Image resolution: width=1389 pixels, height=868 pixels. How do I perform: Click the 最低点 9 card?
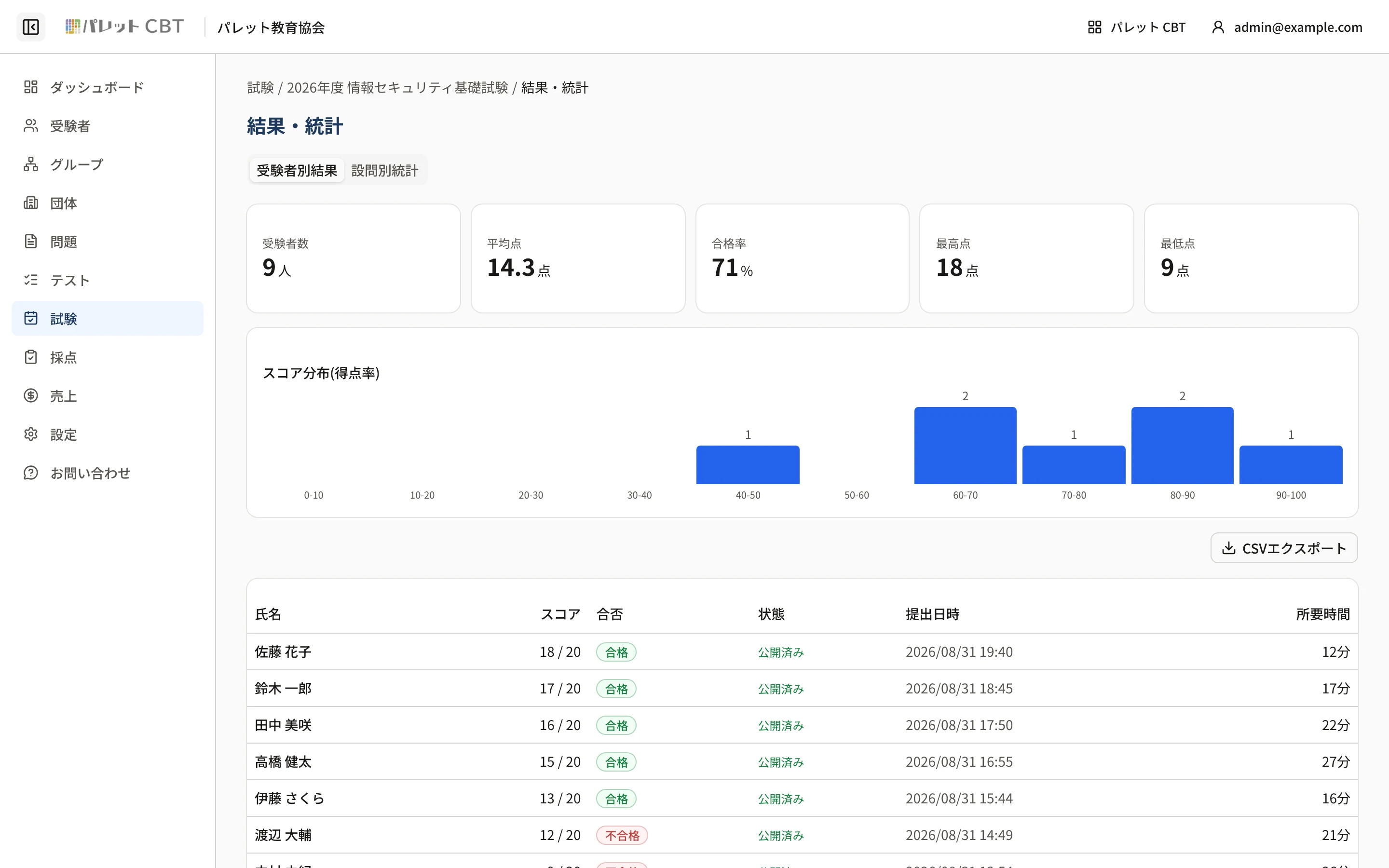[x=1251, y=258]
